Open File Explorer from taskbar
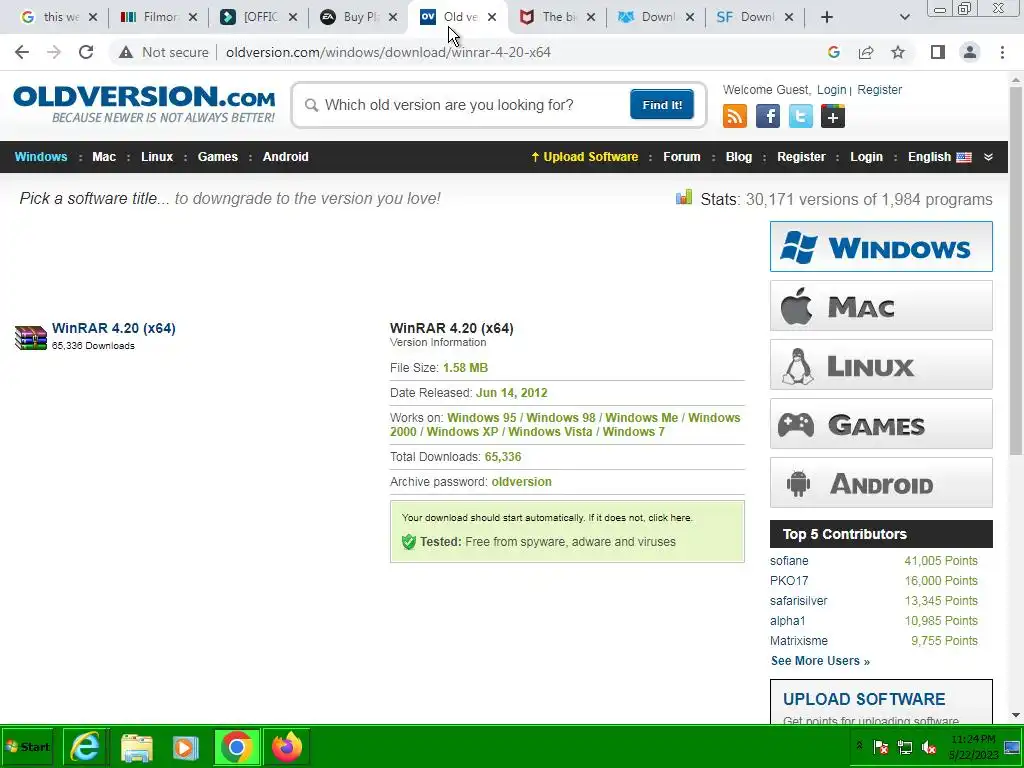Viewport: 1024px width, 768px height. coord(137,746)
